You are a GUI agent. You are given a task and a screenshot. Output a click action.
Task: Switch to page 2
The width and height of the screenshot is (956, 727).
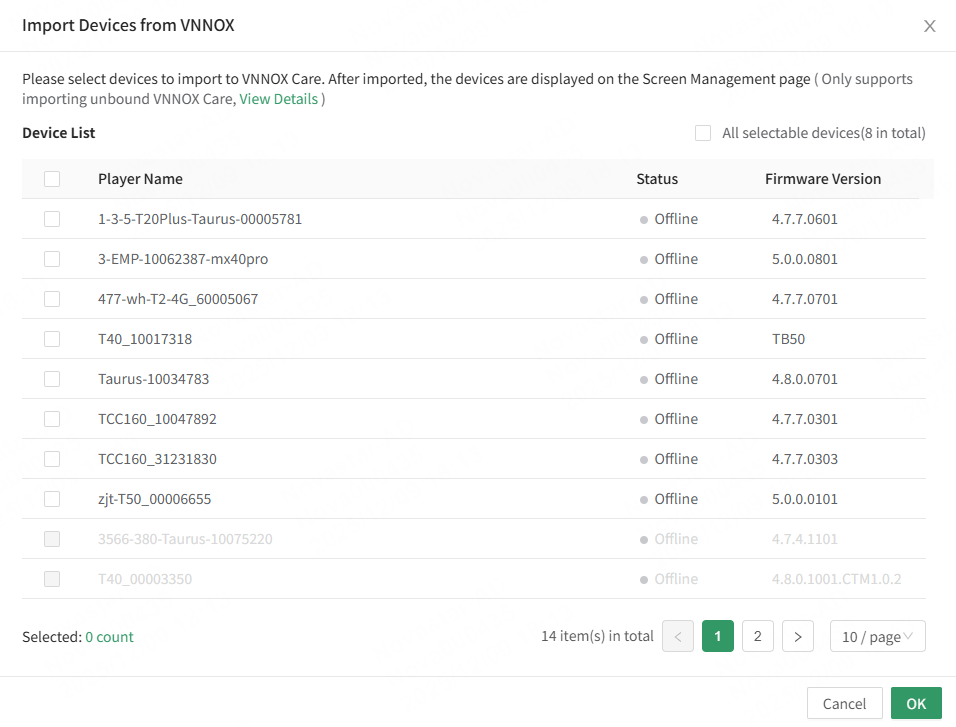(x=757, y=637)
